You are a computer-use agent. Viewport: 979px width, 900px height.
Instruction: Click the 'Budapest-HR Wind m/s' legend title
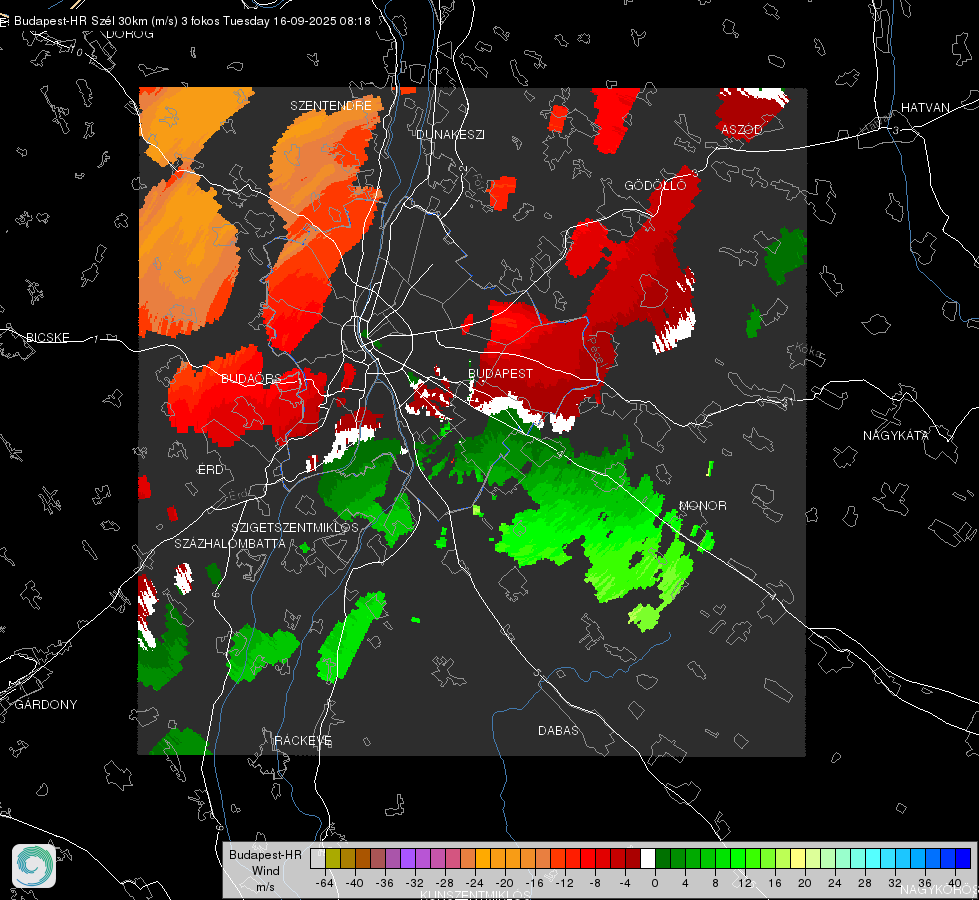click(x=265, y=870)
